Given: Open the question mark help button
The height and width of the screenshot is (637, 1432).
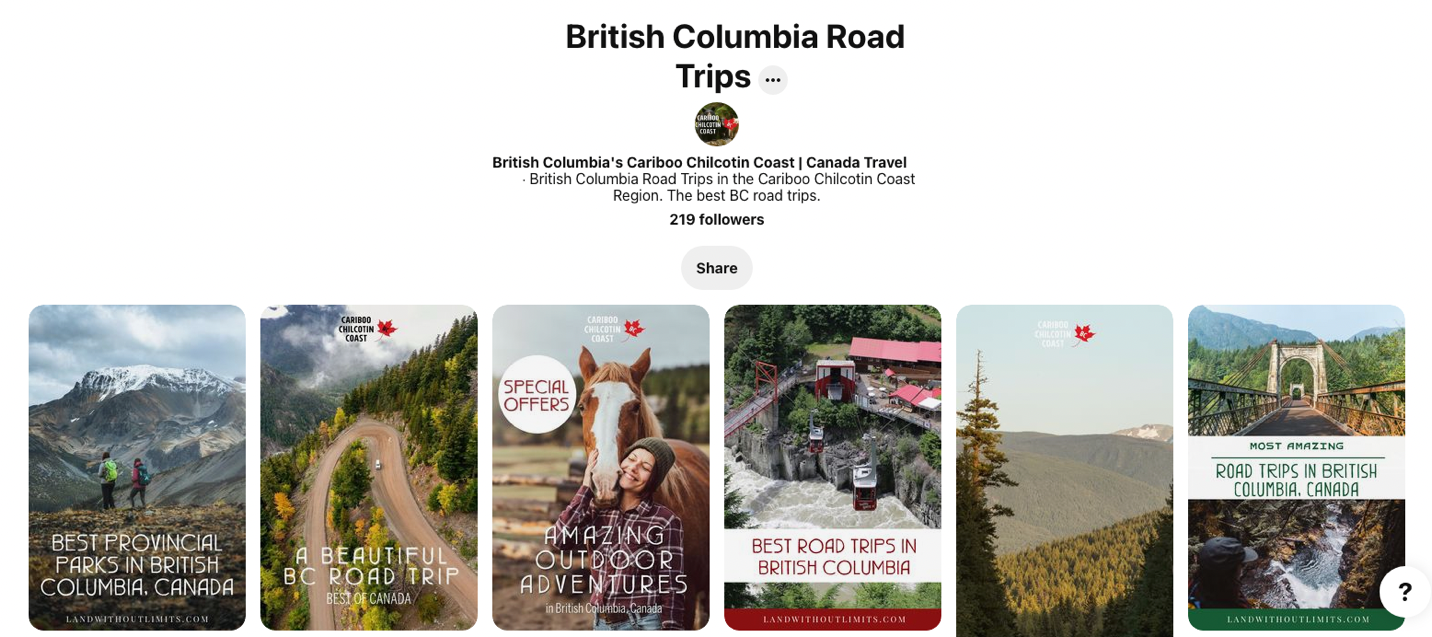Looking at the screenshot, I should point(1404,592).
